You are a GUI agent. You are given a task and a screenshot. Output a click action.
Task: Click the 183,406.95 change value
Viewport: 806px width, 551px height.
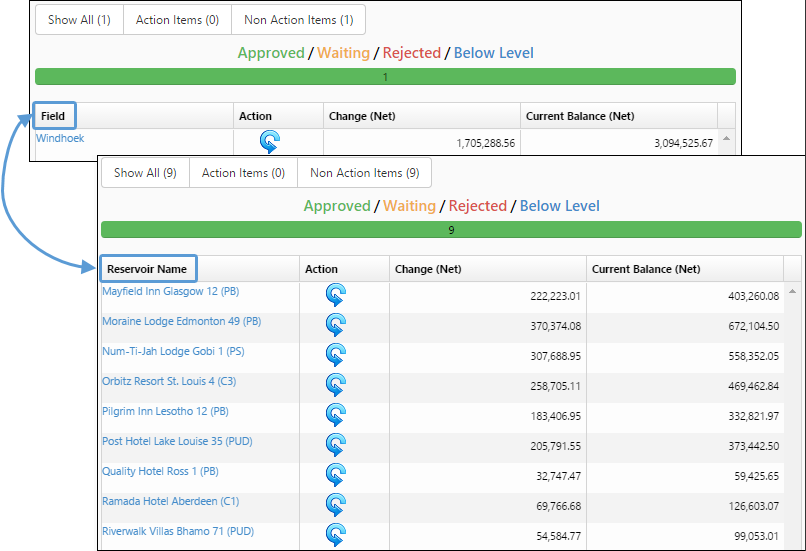point(556,416)
